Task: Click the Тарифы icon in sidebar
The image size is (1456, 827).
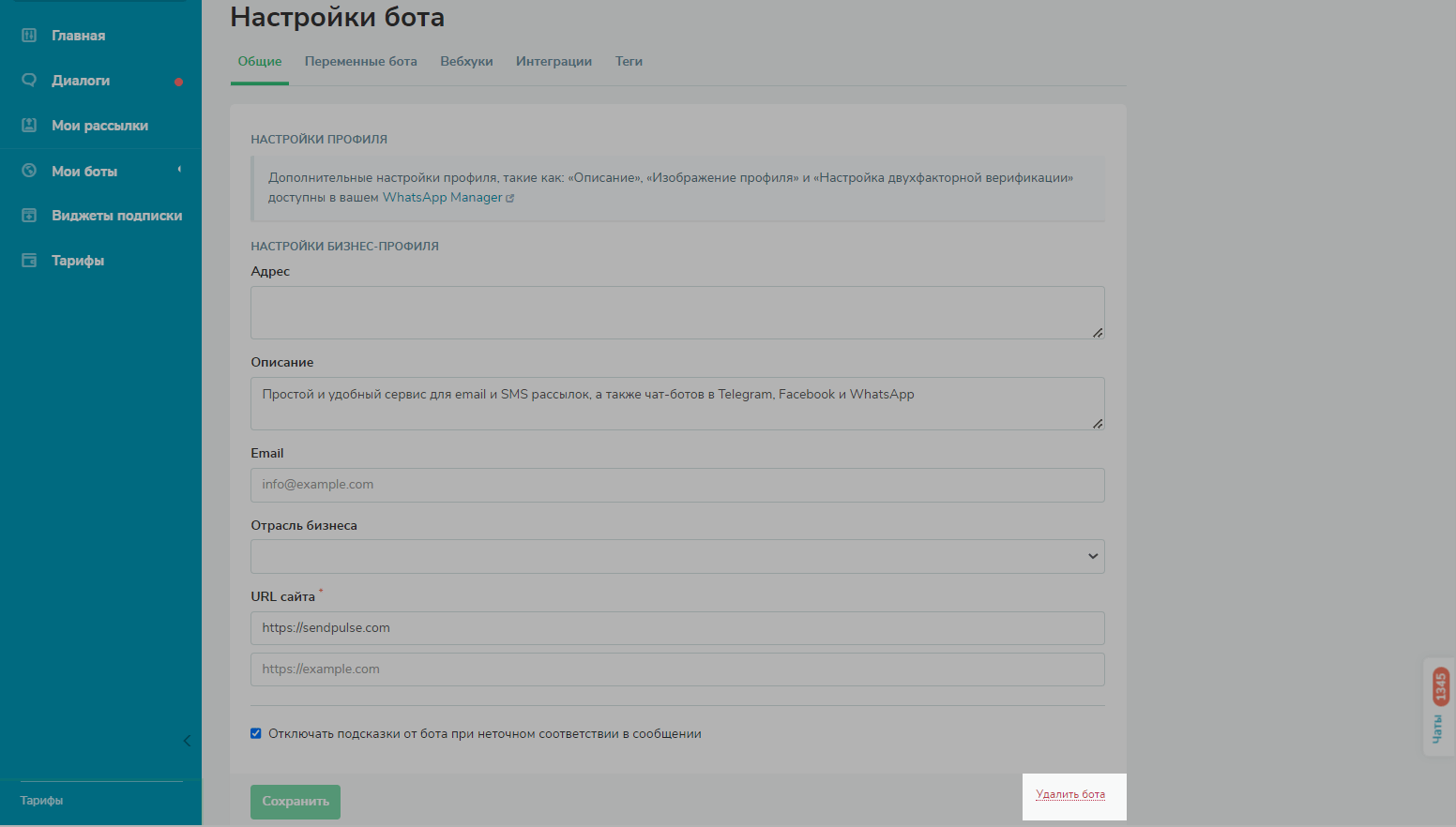Action: pos(29,261)
